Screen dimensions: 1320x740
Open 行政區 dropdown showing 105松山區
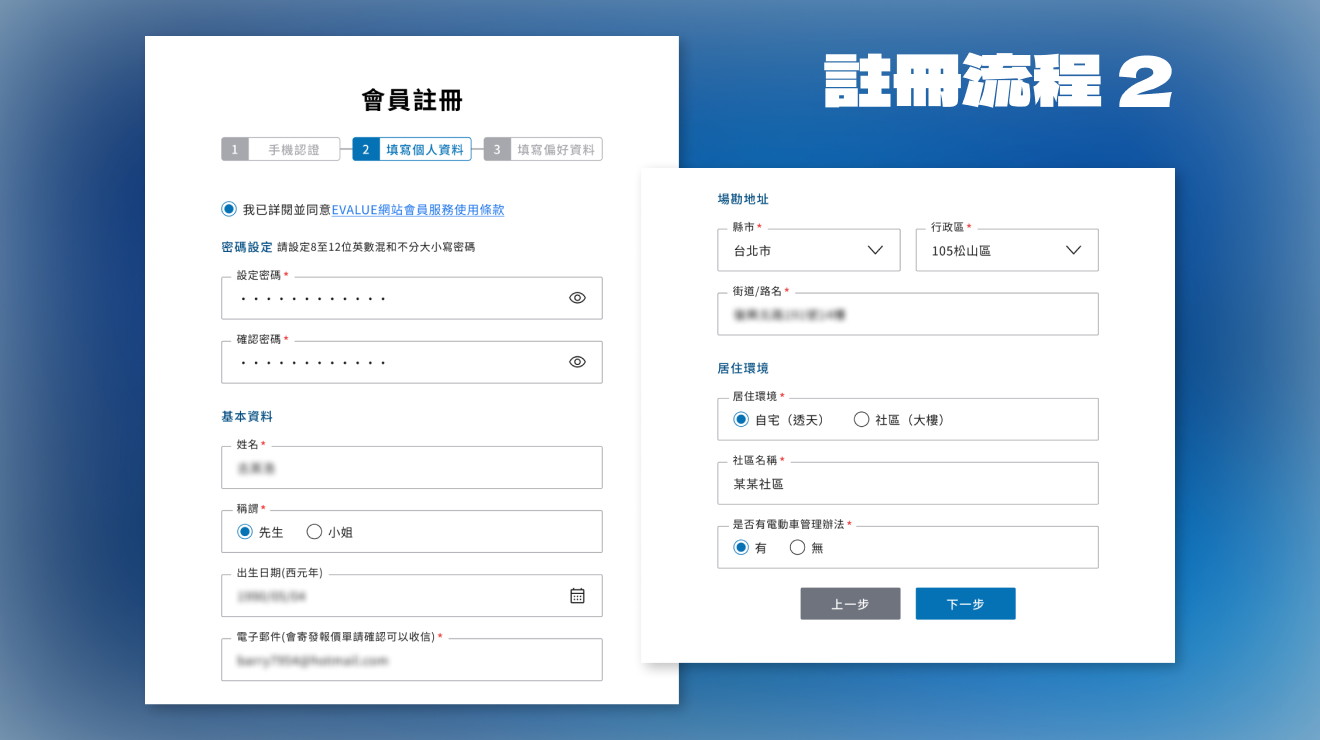(1007, 250)
